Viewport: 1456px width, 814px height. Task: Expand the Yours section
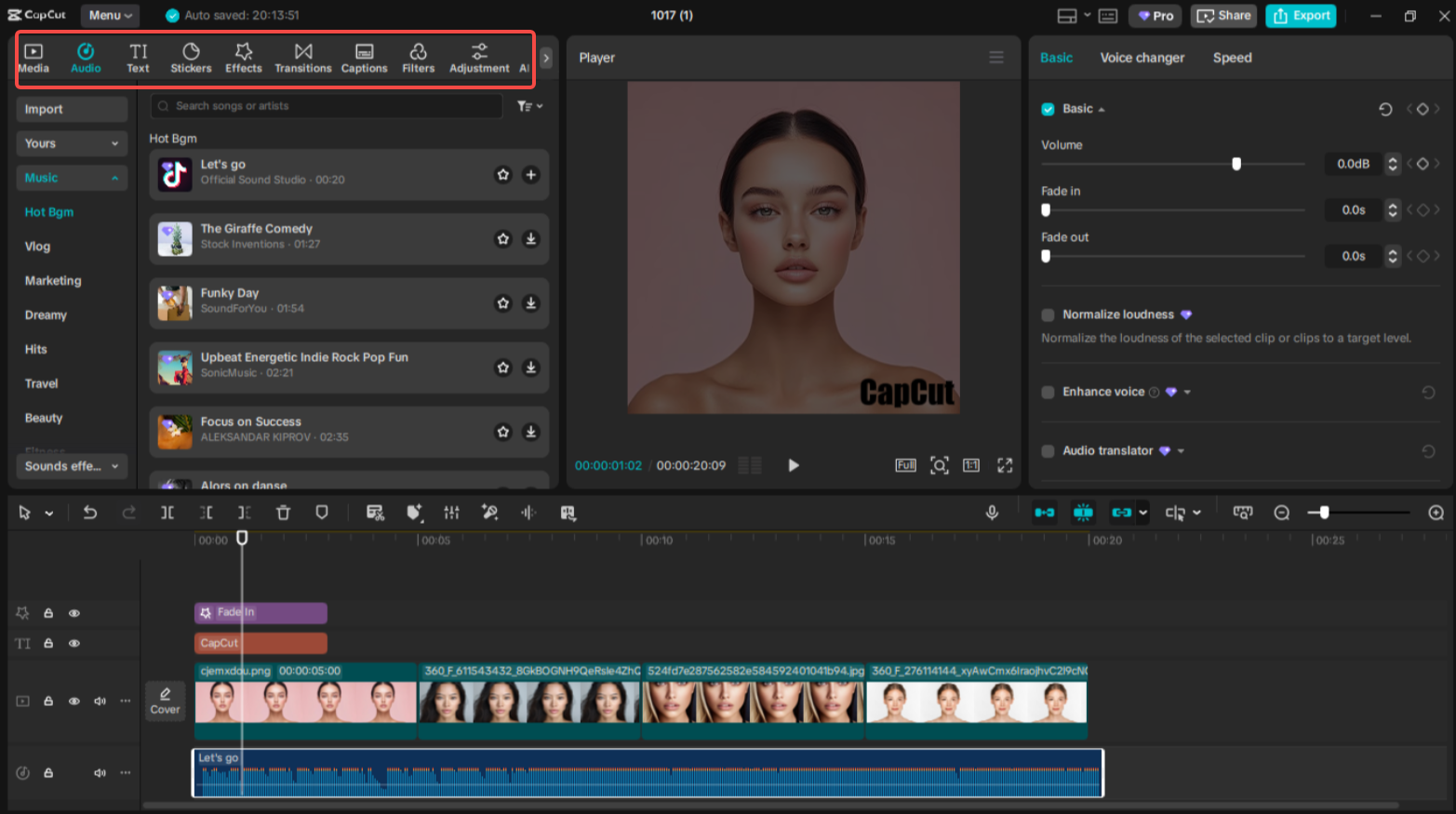[x=72, y=143]
